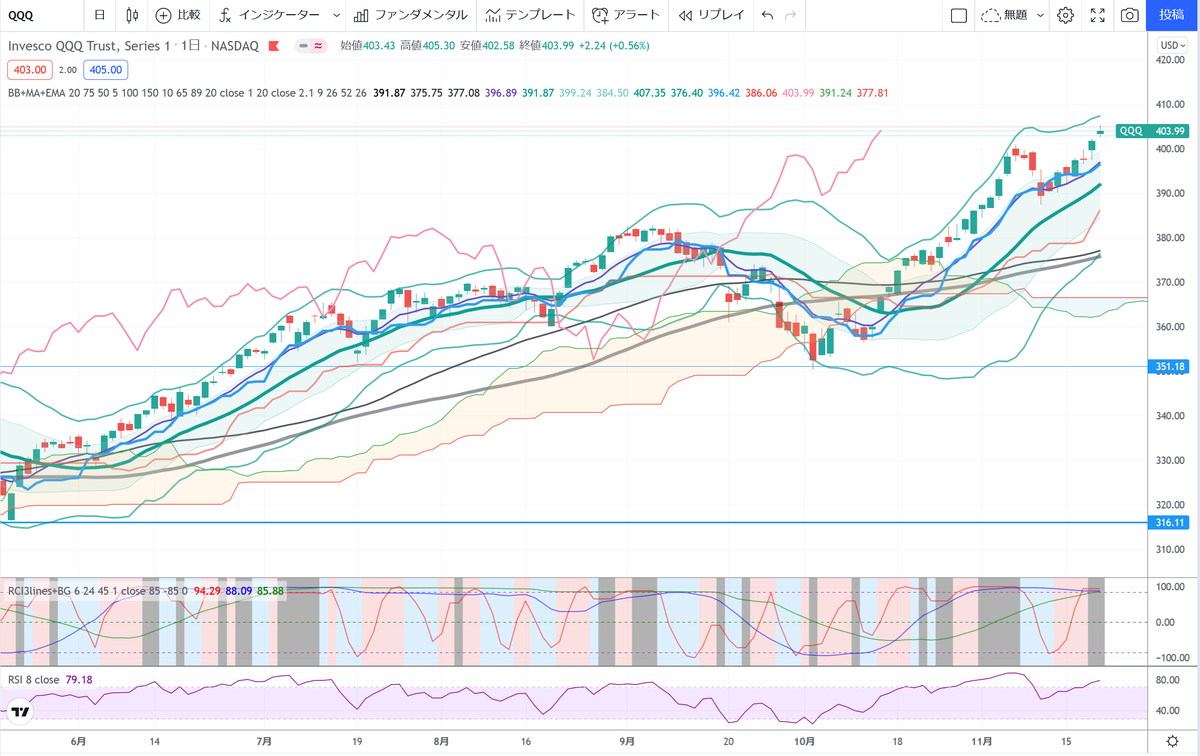Viewport: 1200px width, 756px height.
Task: Click the blue 405.00 buy button
Action: tap(104, 69)
